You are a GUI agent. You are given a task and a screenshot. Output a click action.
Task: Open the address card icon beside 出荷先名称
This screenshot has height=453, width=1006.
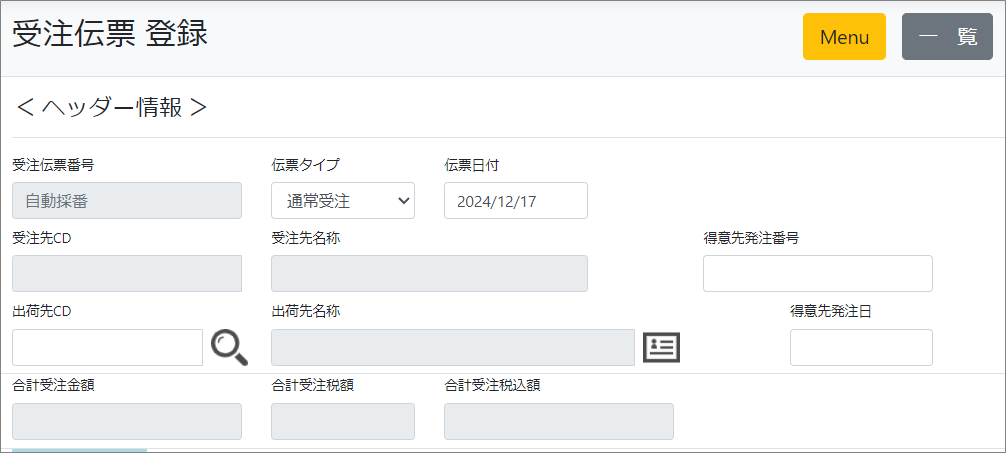tap(661, 347)
